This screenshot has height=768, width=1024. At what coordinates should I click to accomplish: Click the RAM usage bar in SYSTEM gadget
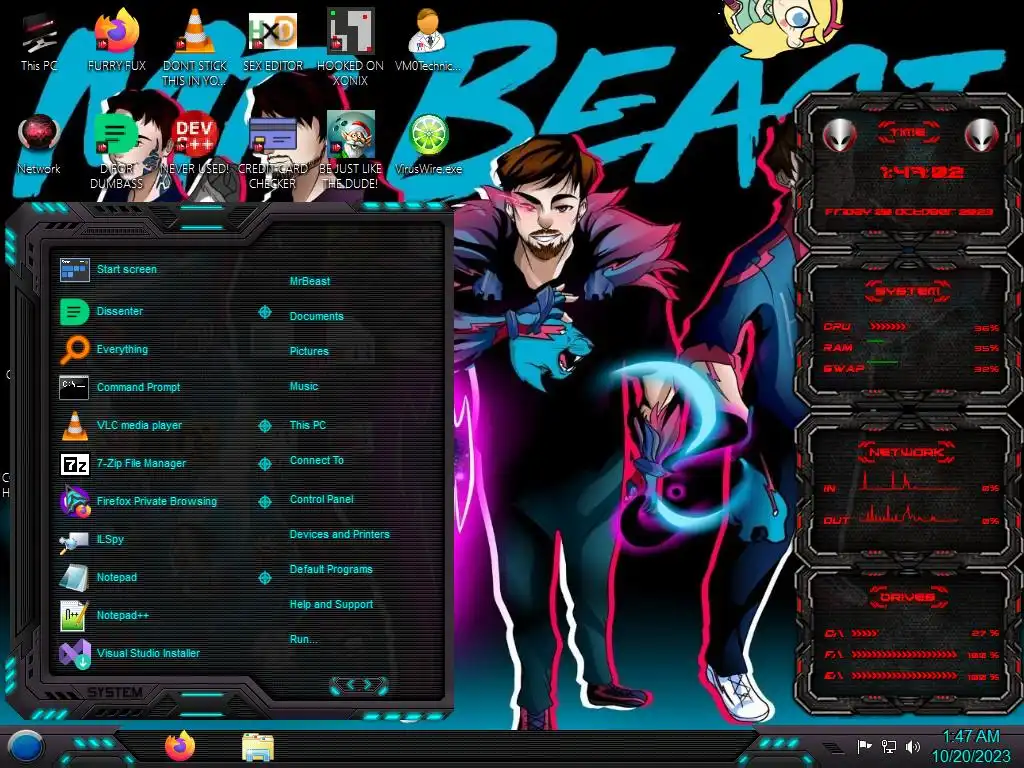click(x=876, y=342)
